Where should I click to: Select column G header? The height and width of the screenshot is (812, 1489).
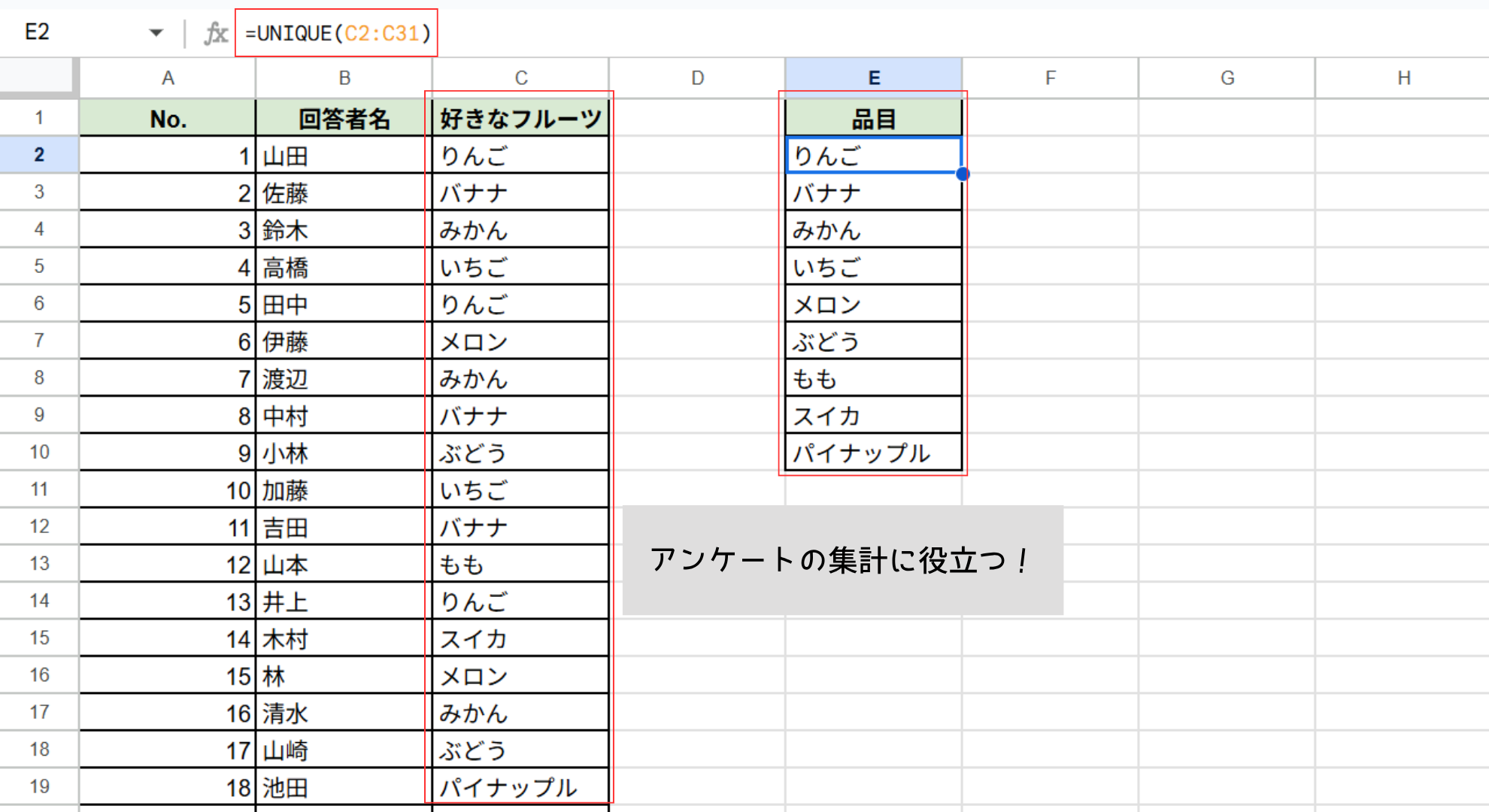pos(1227,78)
